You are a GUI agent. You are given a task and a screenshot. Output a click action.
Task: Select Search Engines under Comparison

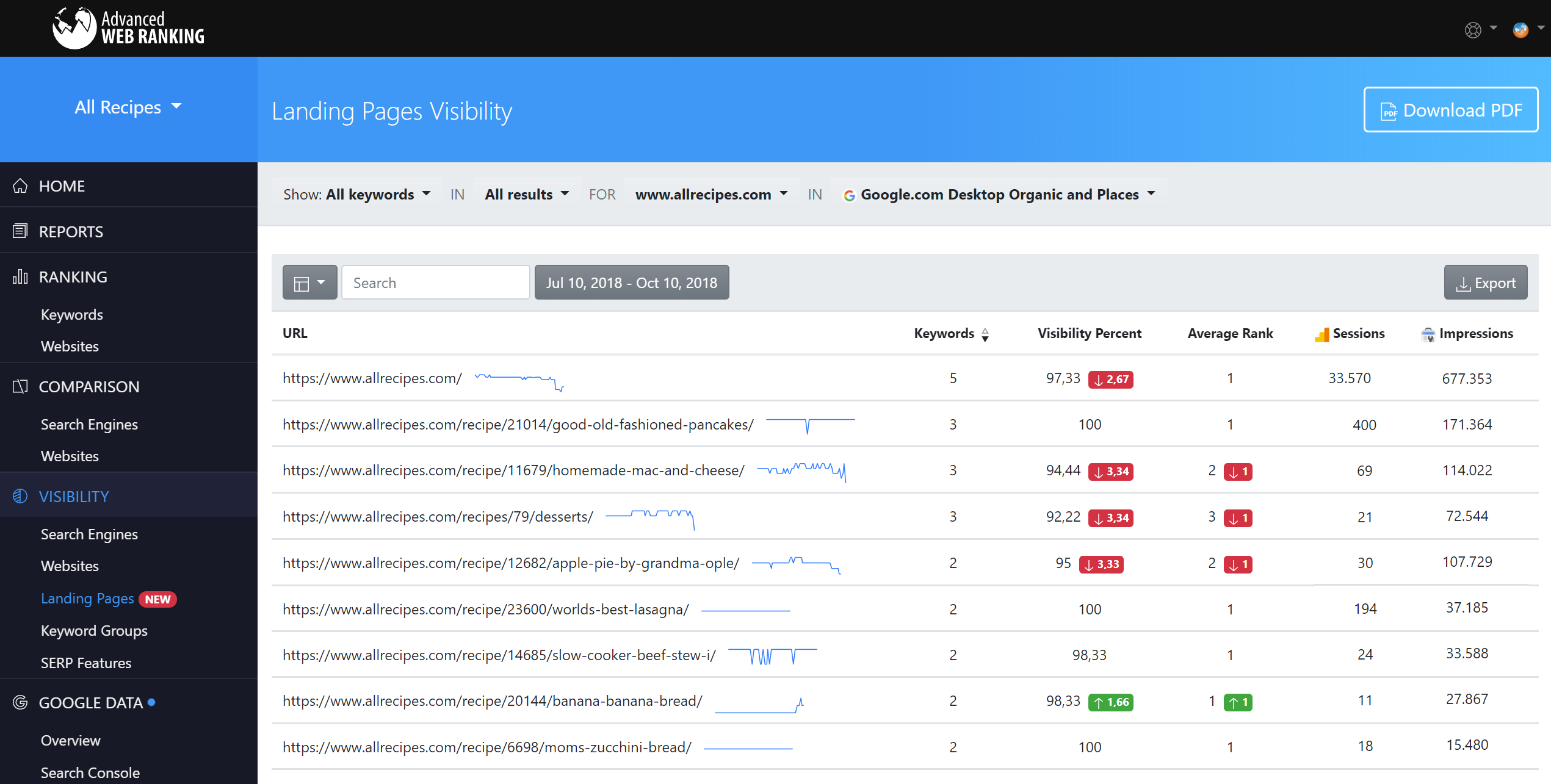(x=89, y=424)
